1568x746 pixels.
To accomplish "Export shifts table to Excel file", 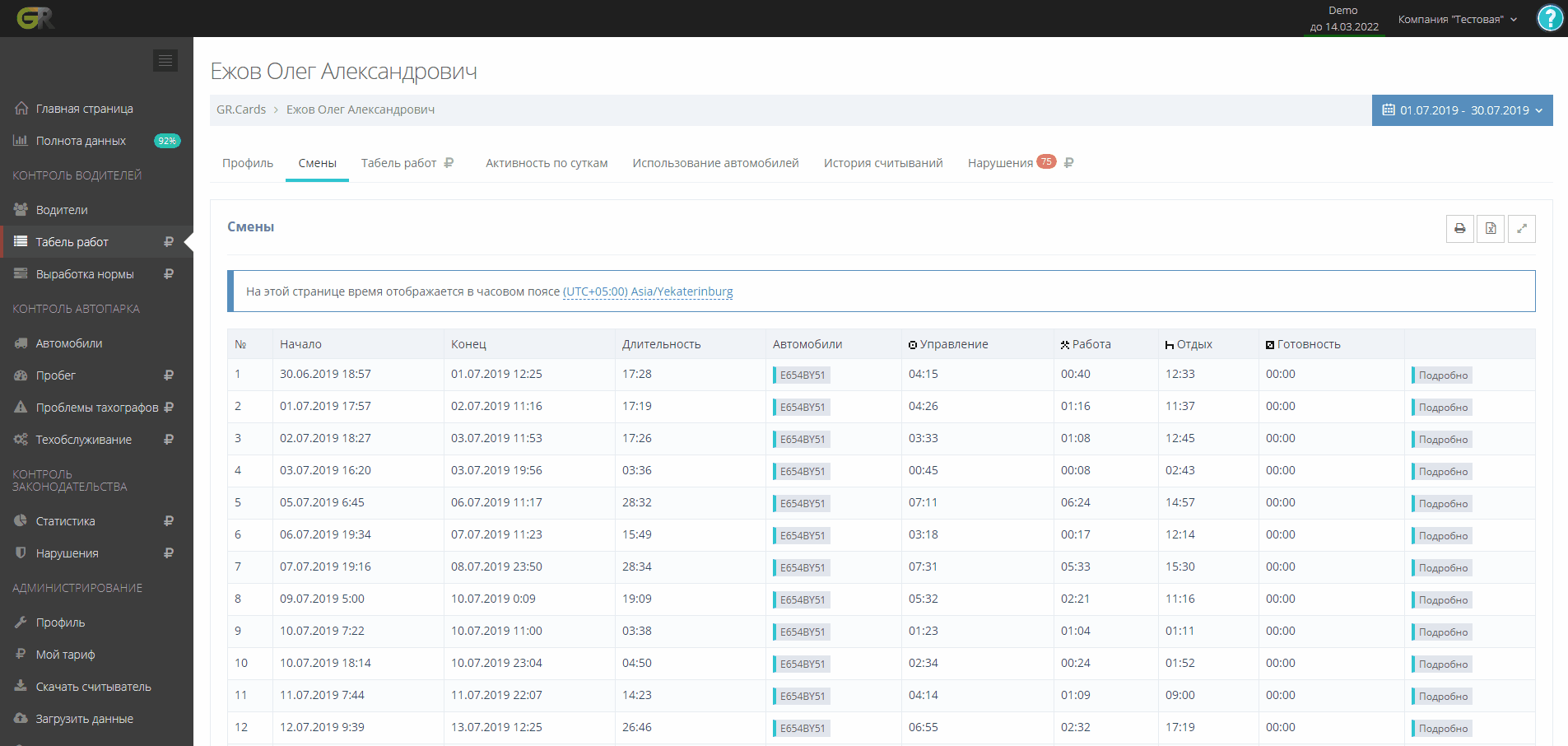I will coord(1491,229).
